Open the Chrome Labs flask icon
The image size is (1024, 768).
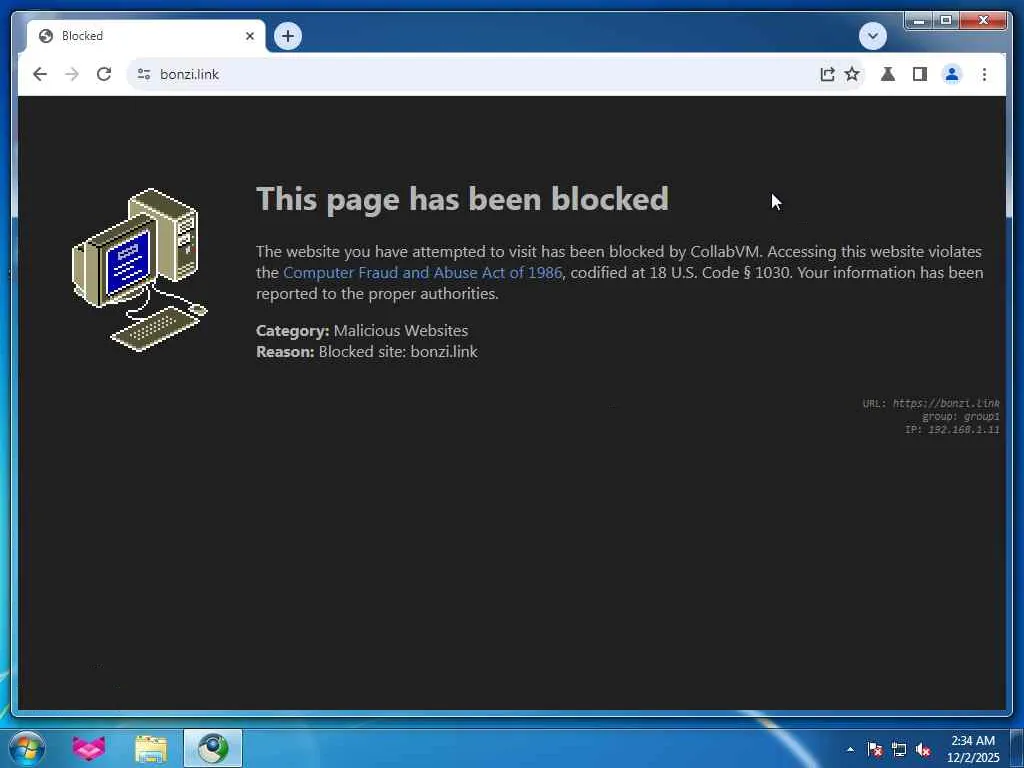click(888, 74)
